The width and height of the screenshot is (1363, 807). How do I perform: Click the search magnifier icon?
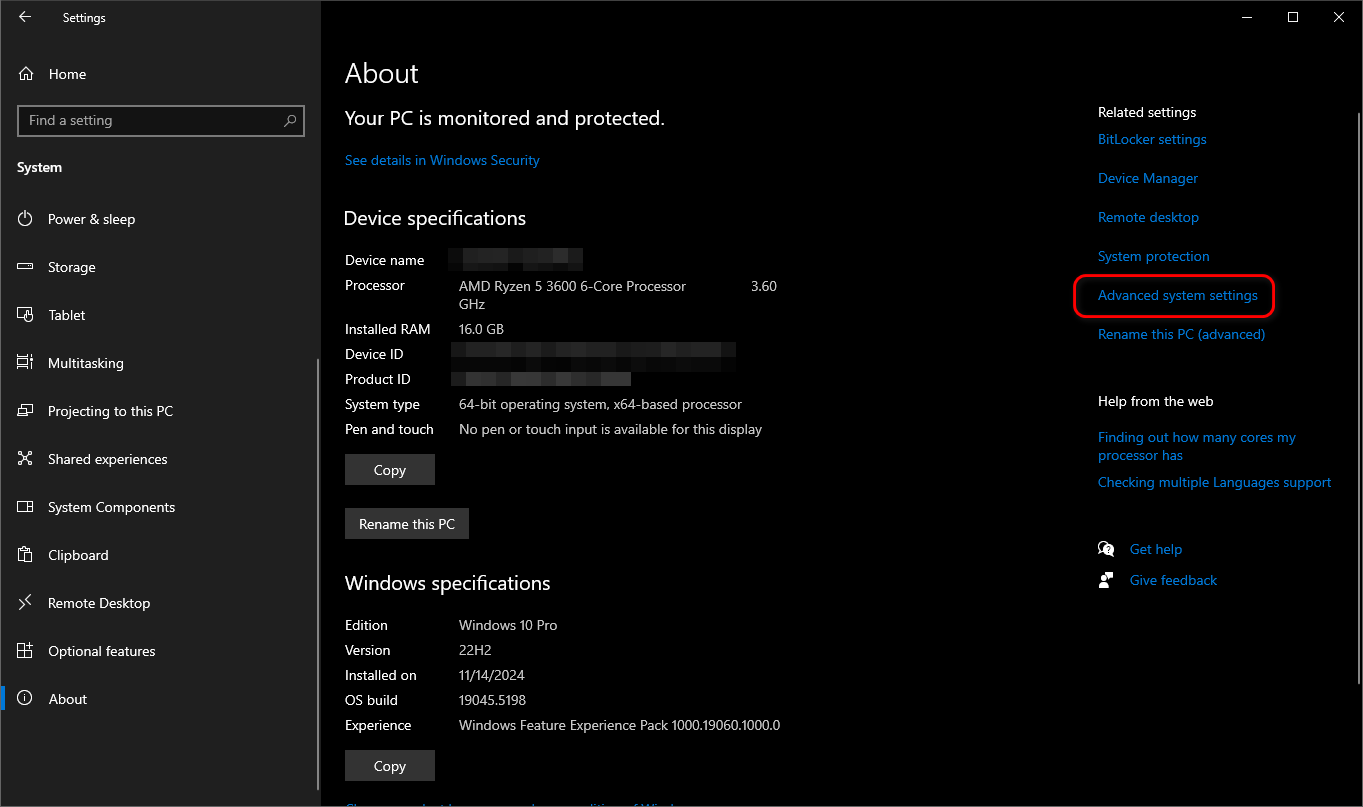(x=290, y=121)
